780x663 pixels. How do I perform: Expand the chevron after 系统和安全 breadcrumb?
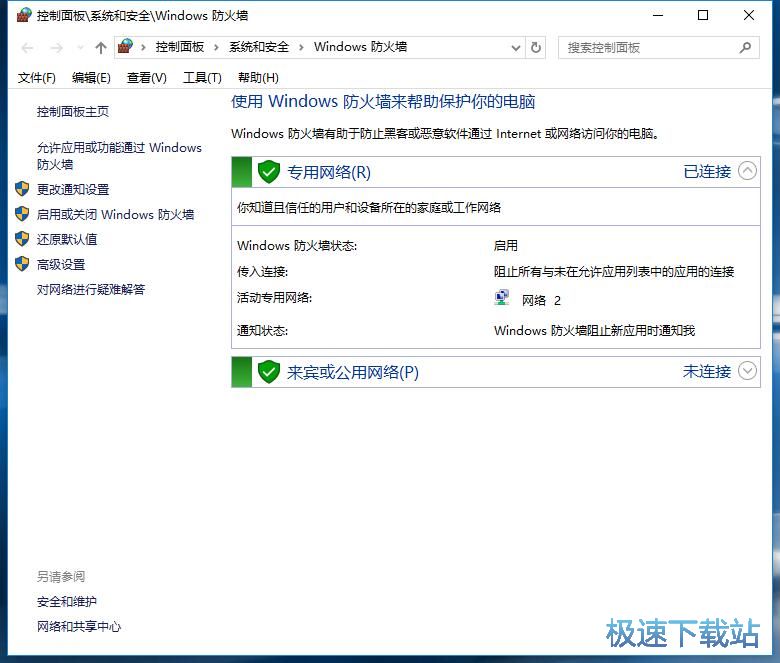(301, 47)
